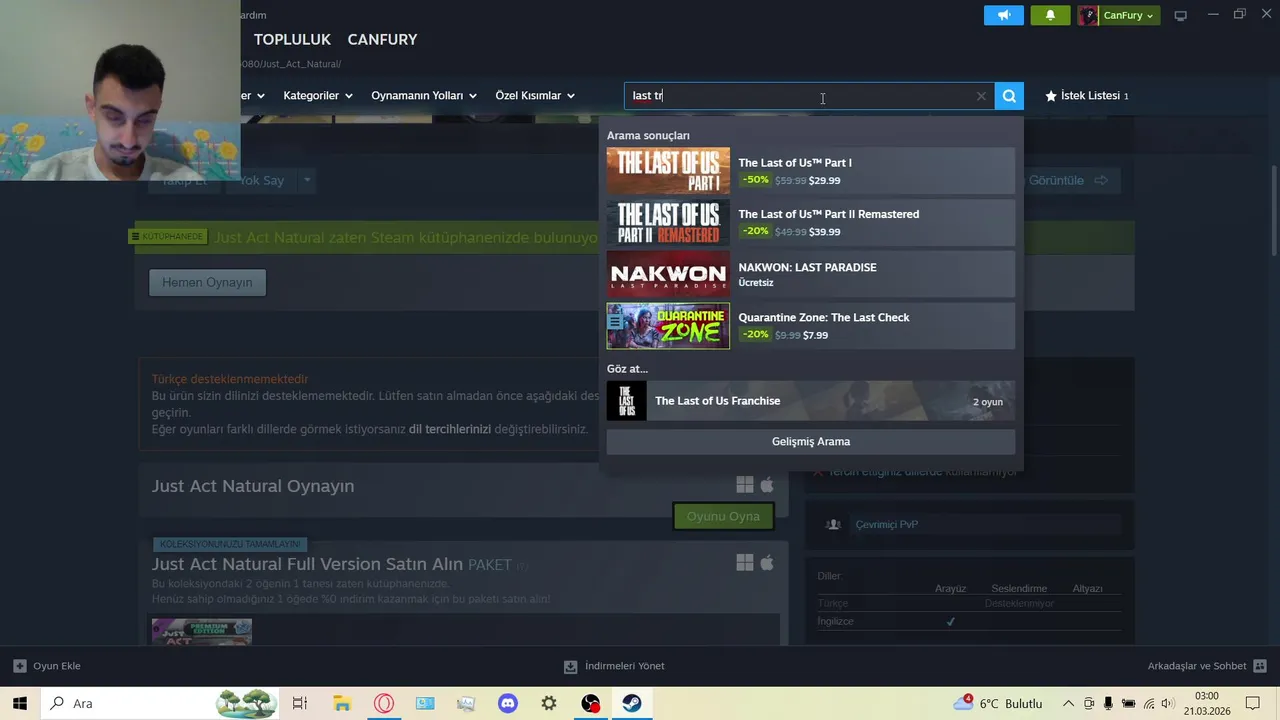
Task: Open the notifications bell
Action: [x=1050, y=15]
